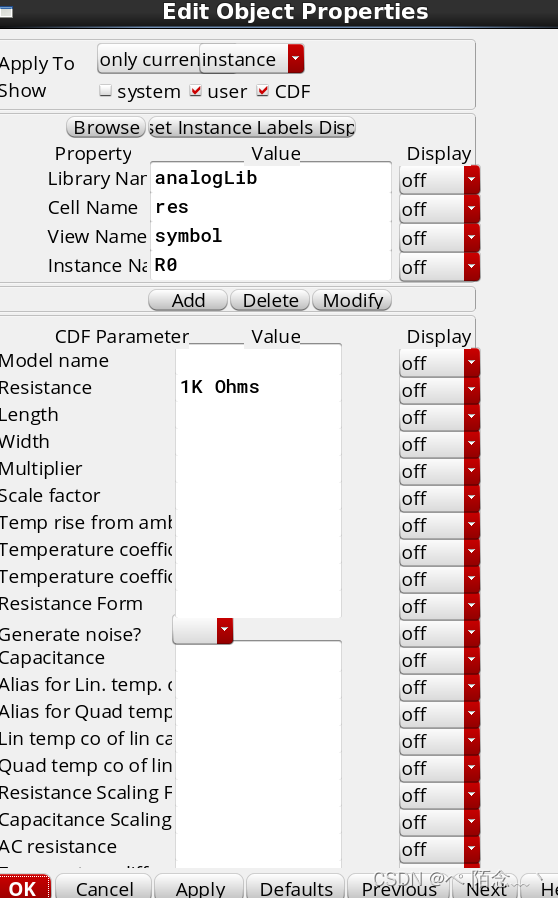Screen dimensions: 558x898
Task: Click the Capacitance value field
Action: tap(258, 657)
